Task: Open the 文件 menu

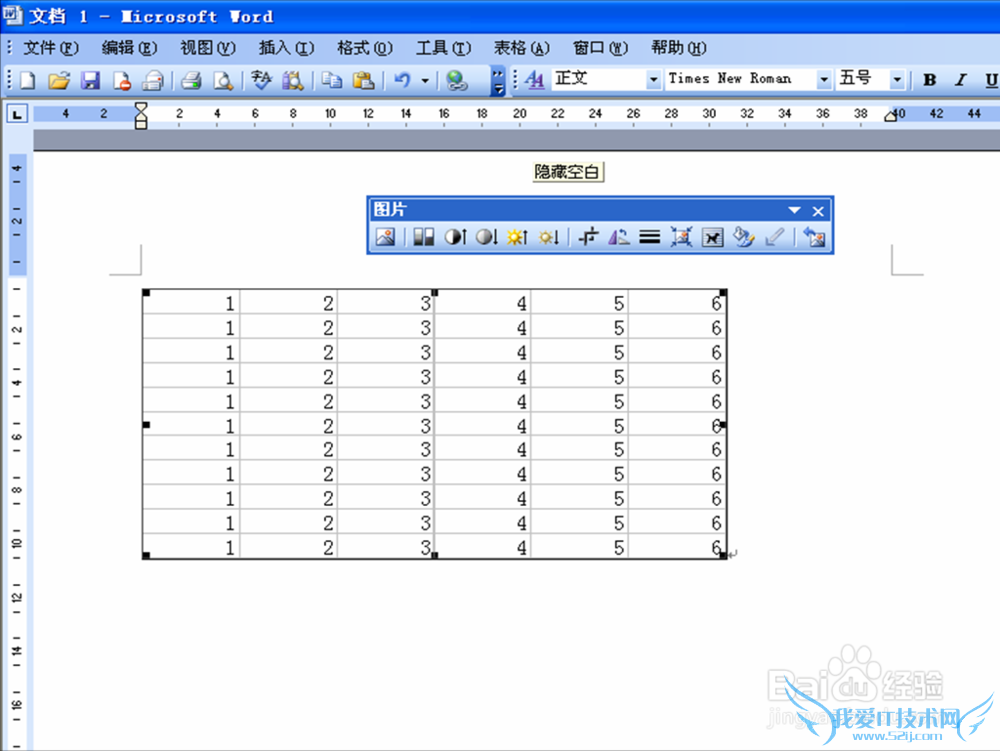Action: [x=51, y=48]
